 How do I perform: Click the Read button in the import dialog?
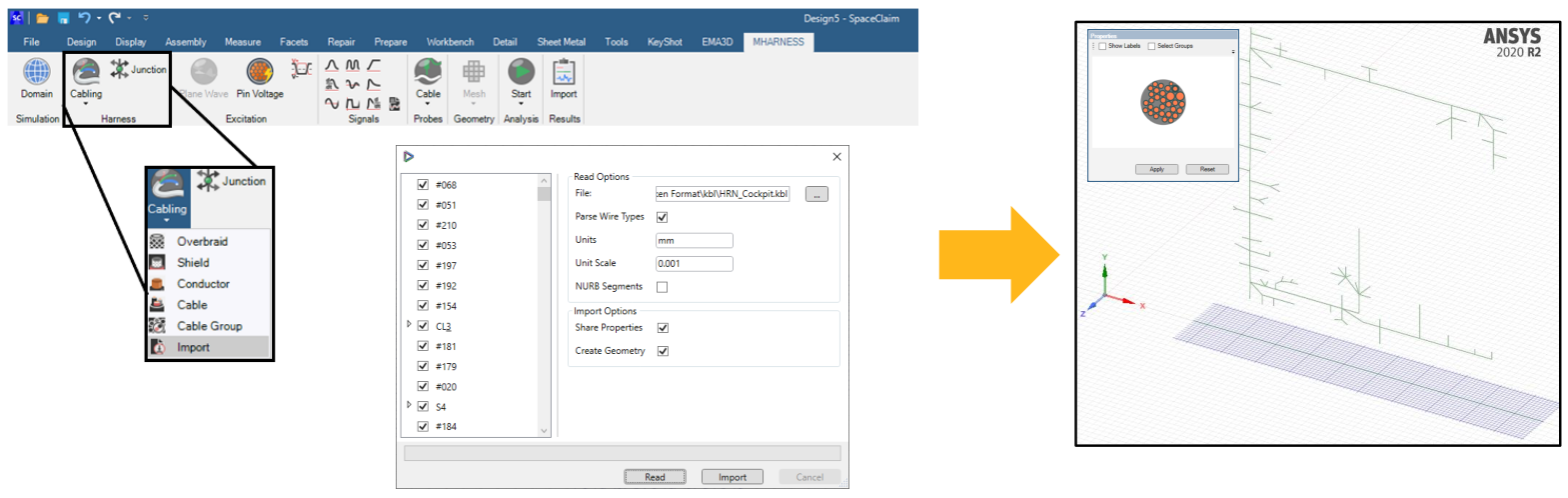(x=655, y=477)
